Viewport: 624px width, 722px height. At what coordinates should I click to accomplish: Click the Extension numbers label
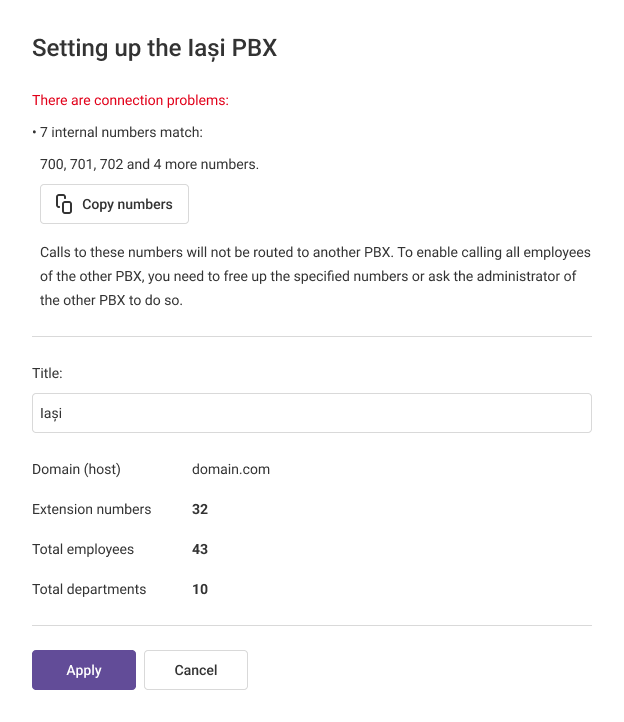(x=91, y=509)
